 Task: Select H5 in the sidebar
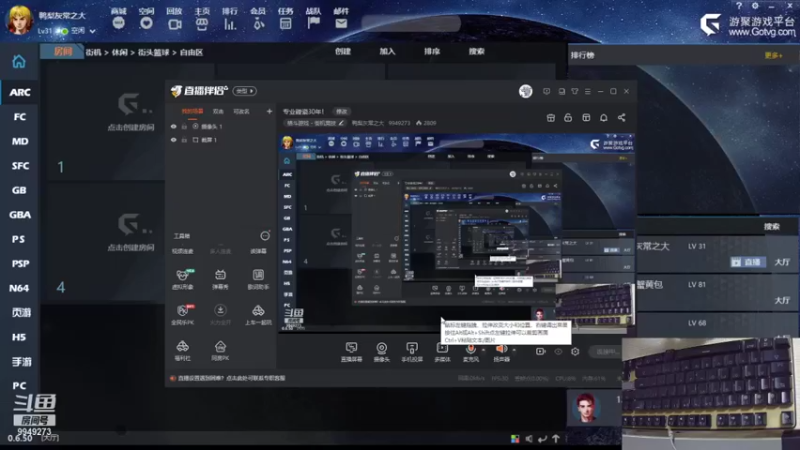[x=19, y=337]
